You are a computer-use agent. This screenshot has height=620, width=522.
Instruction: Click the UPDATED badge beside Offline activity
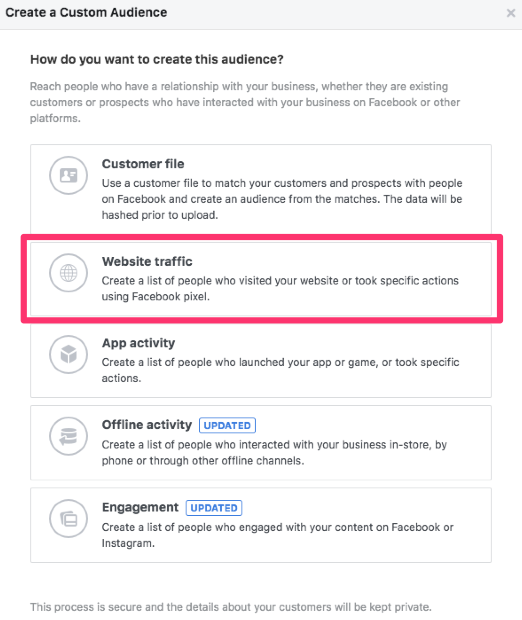[227, 425]
